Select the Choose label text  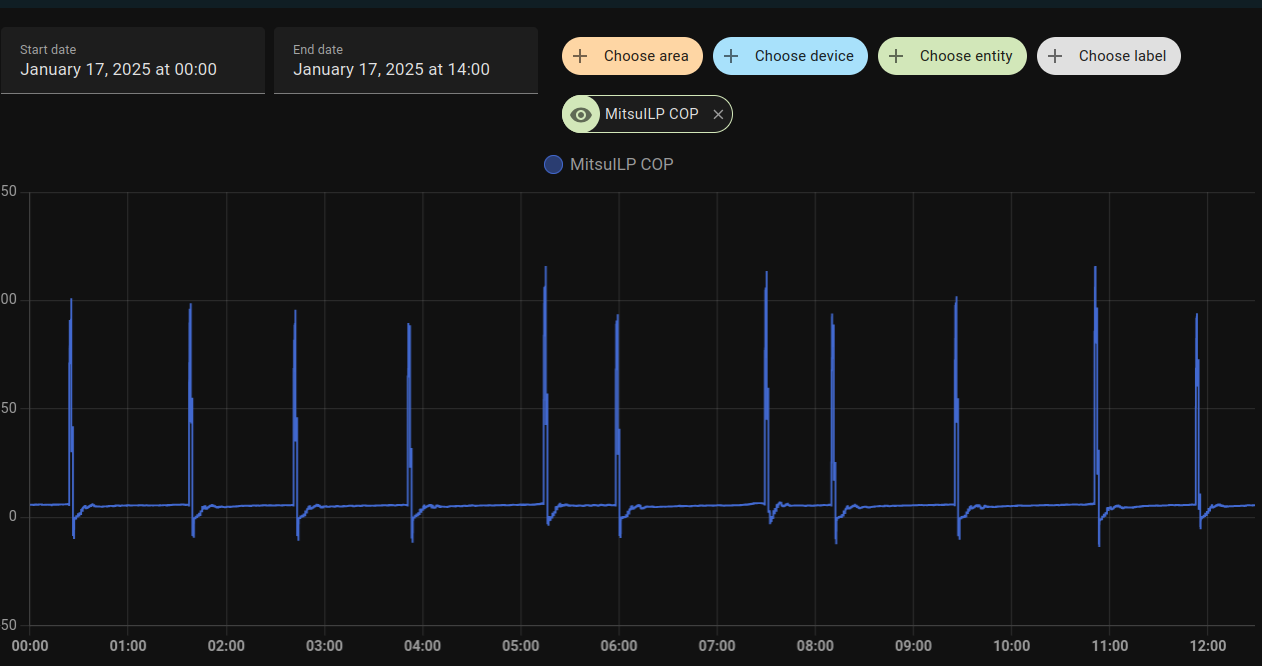tap(1122, 56)
